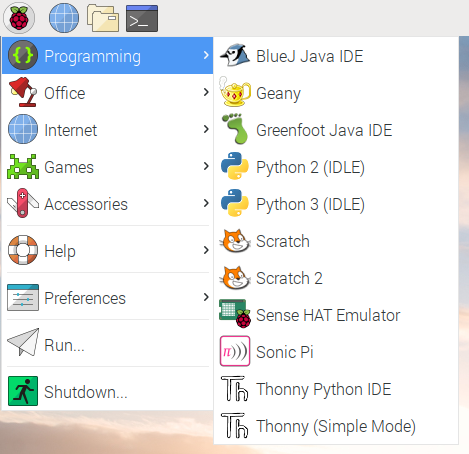Expand the Preferences submenu arrow
The width and height of the screenshot is (469, 454).
coord(206,297)
